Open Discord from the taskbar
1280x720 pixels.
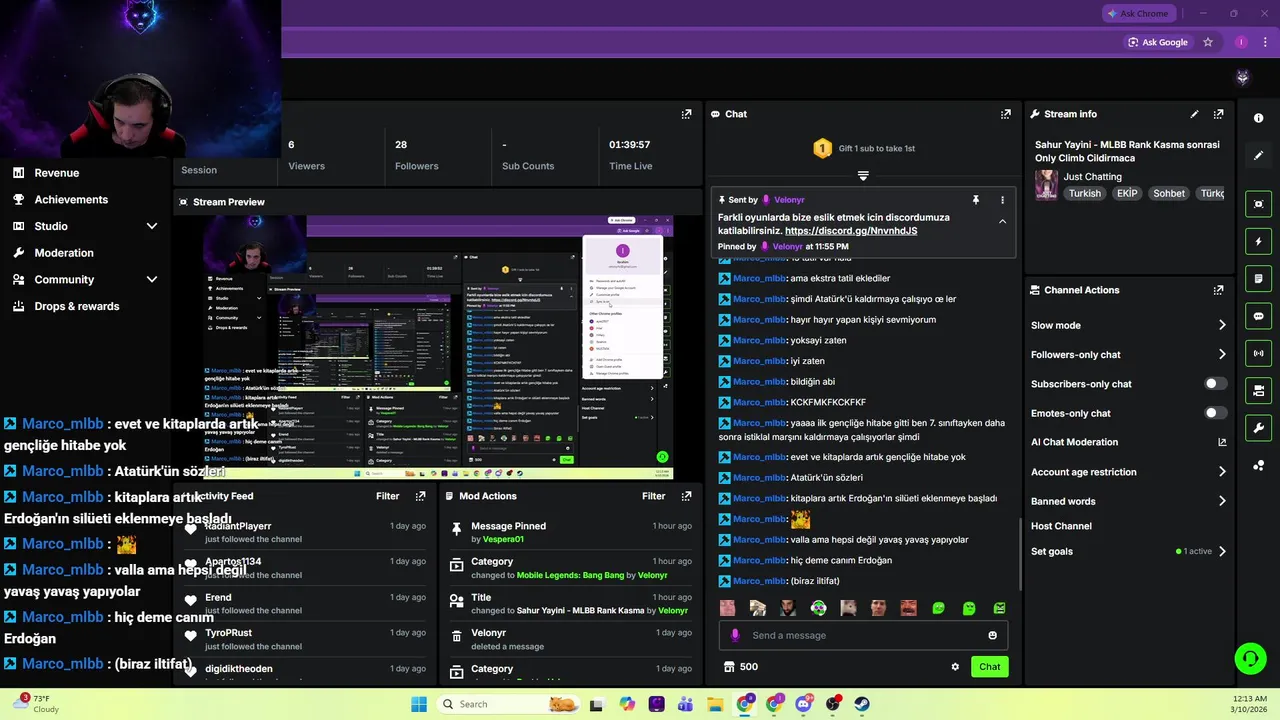pyautogui.click(x=803, y=704)
